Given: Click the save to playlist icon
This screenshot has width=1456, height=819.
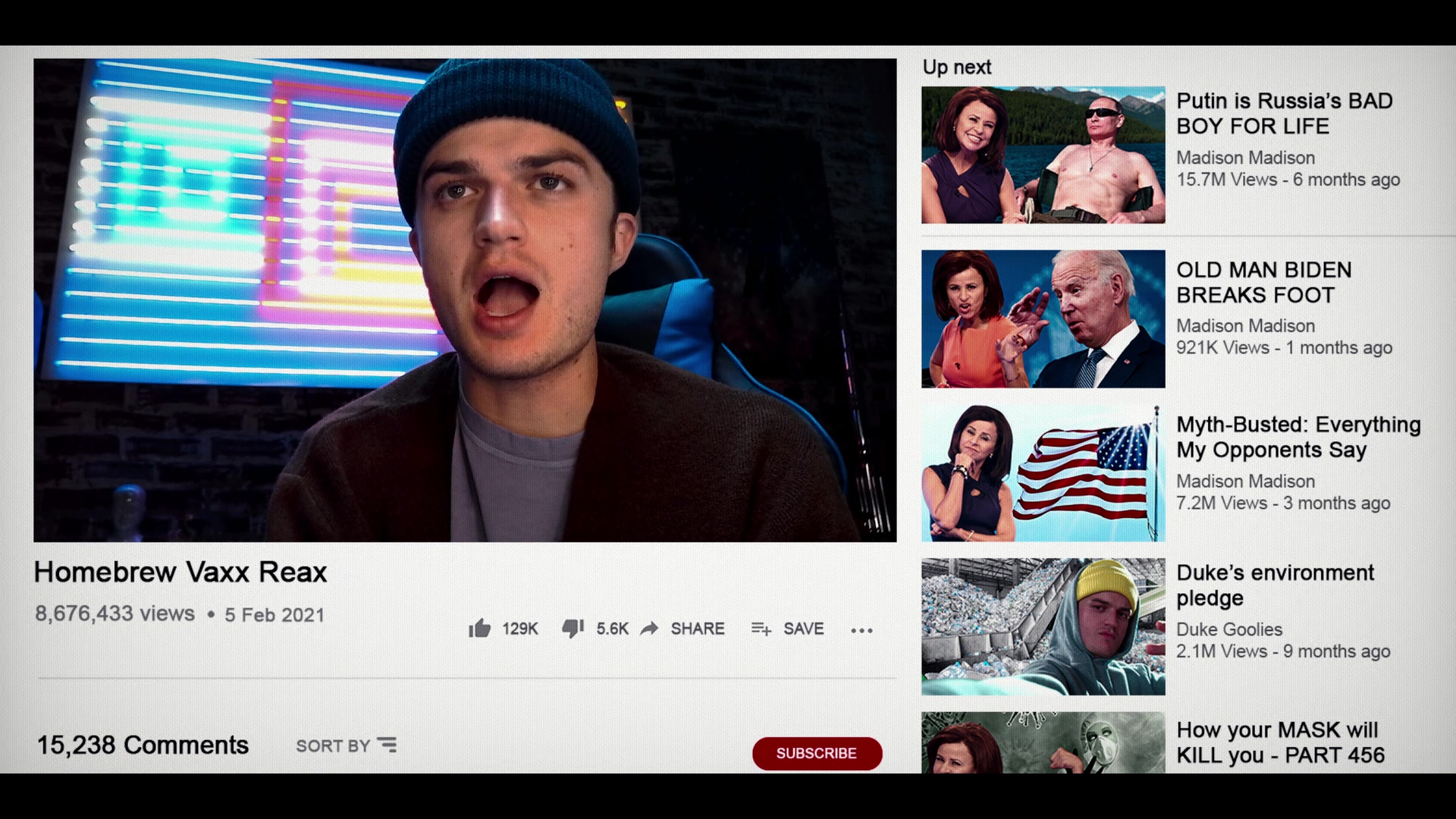Looking at the screenshot, I should (761, 629).
